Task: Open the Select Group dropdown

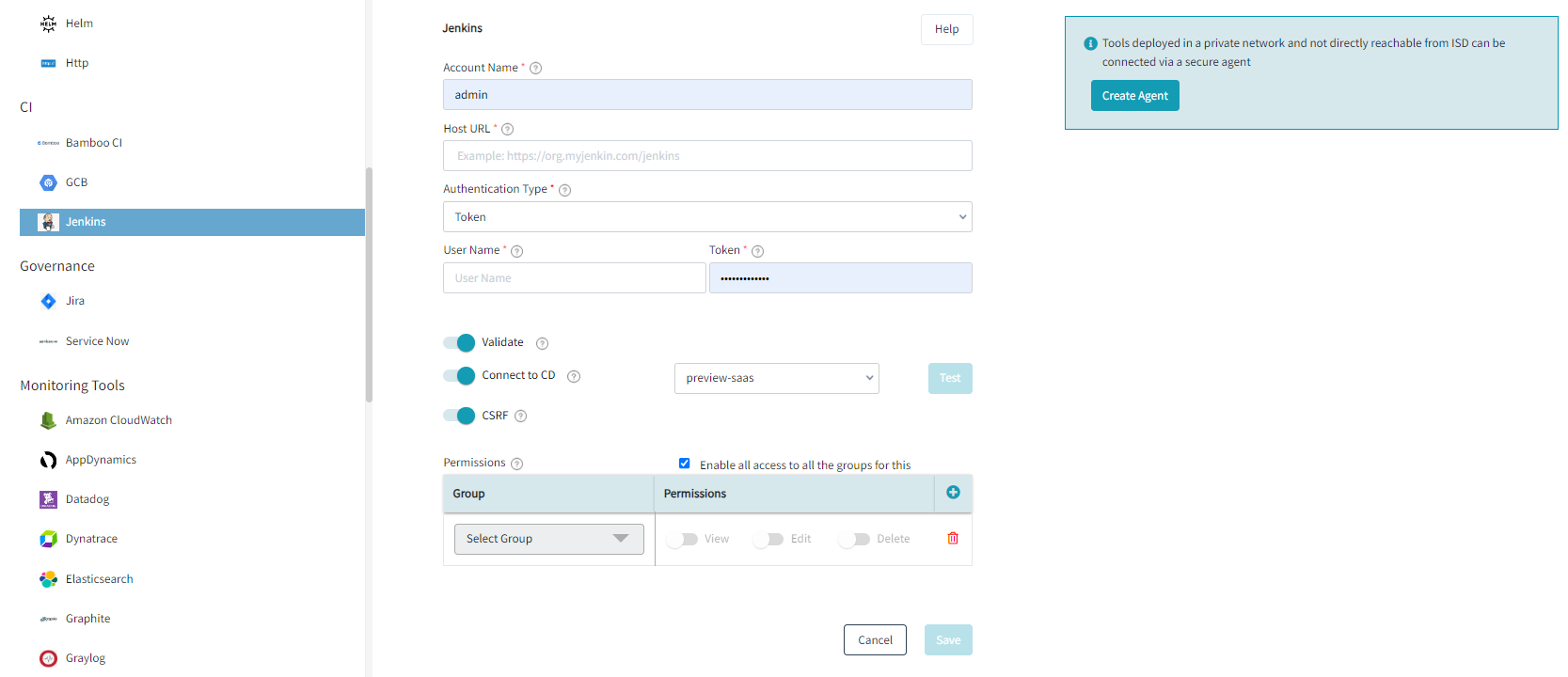Action: pos(548,539)
